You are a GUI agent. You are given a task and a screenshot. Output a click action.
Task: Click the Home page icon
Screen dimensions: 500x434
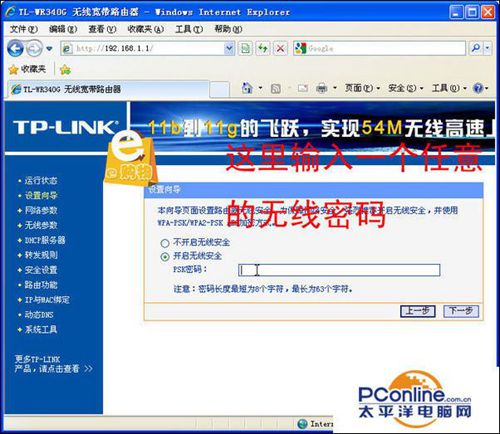click(x=247, y=88)
